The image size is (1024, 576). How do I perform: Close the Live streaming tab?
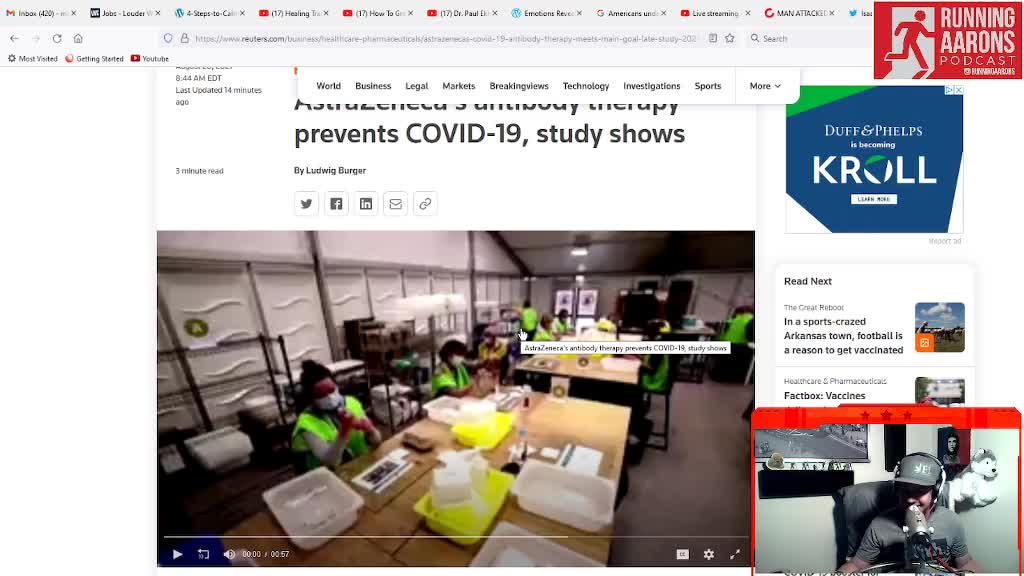[x=748, y=13]
